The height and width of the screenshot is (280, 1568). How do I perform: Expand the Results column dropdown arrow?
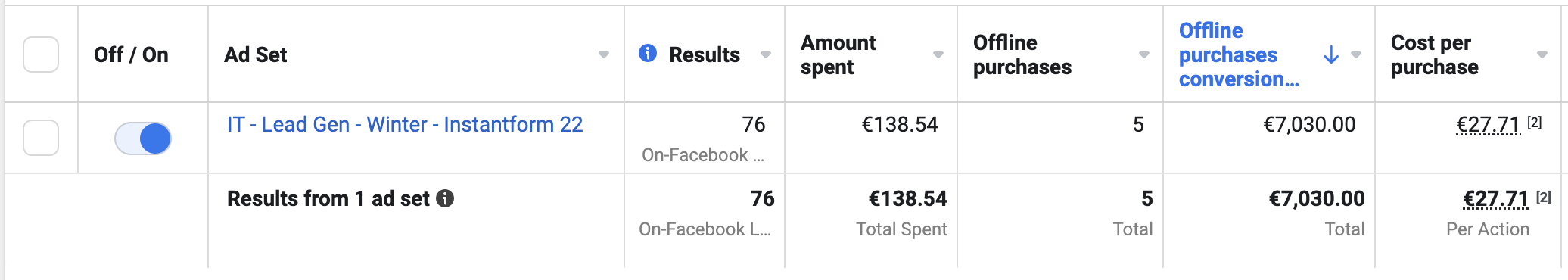[766, 54]
